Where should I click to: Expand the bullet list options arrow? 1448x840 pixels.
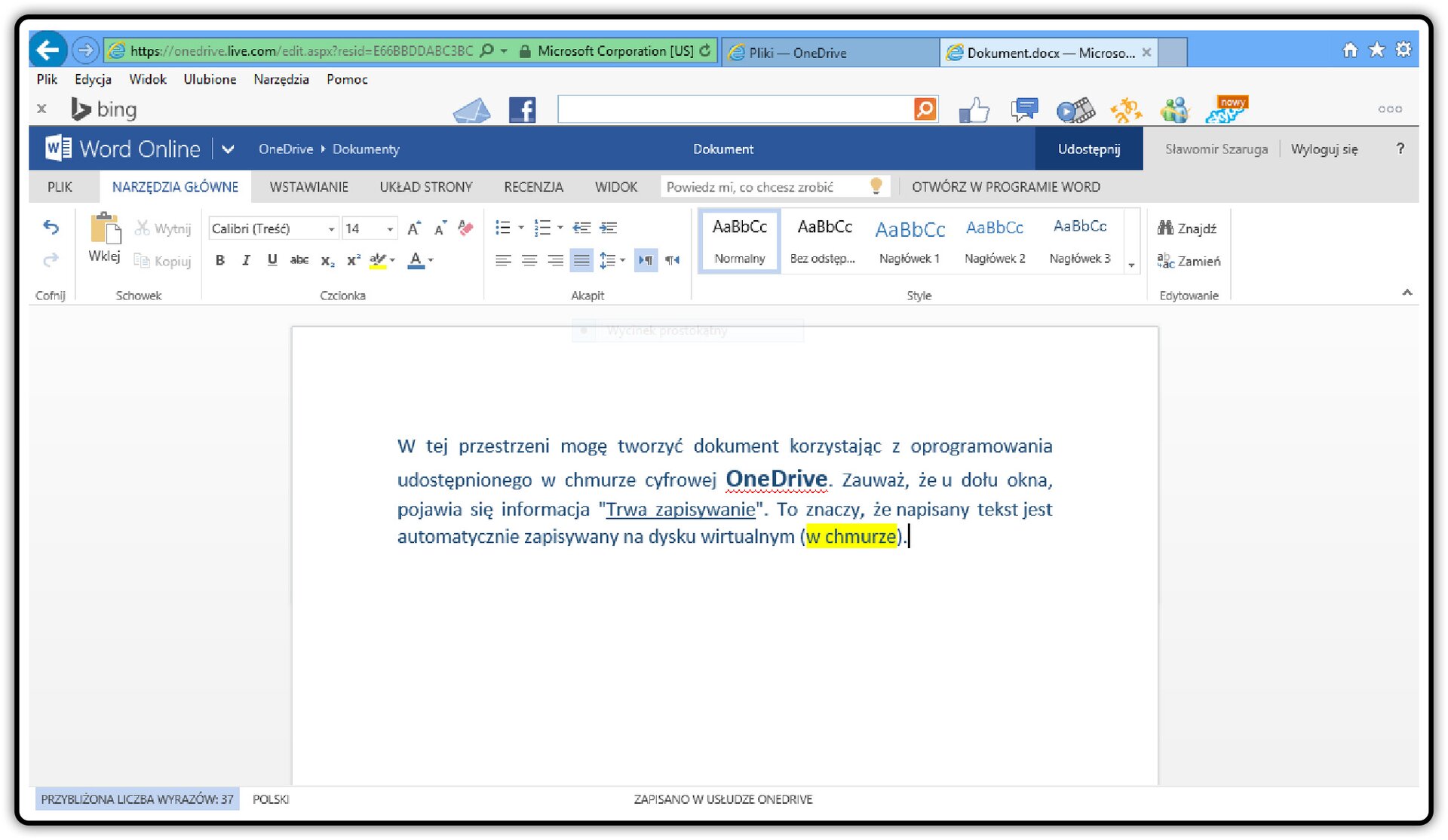pyautogui.click(x=520, y=228)
